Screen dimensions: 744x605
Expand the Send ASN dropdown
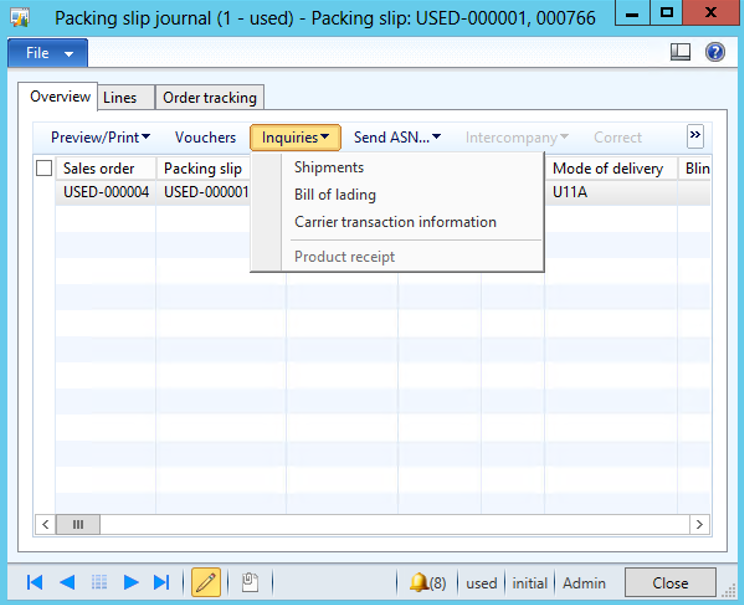tap(397, 138)
